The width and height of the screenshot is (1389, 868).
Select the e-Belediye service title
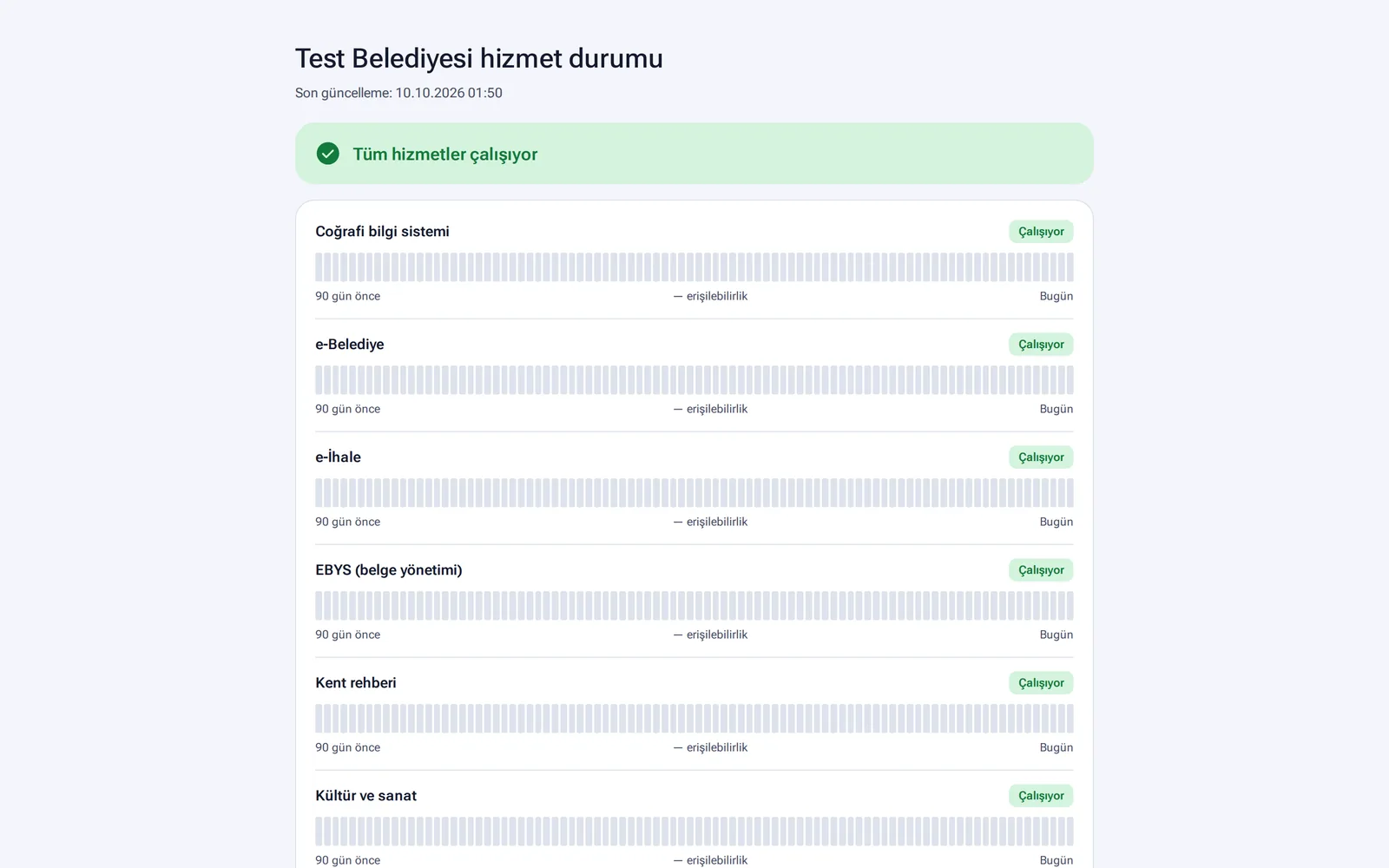coord(349,345)
